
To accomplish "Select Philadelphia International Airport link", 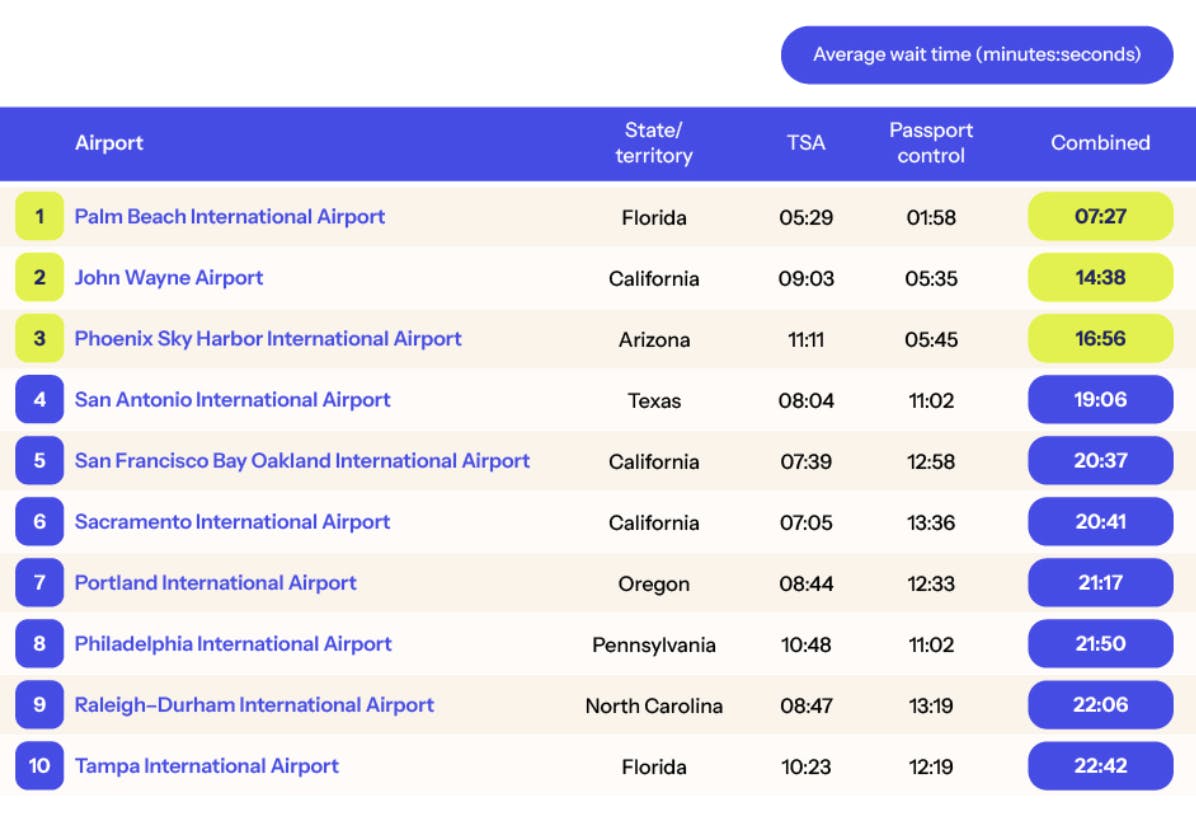I will [233, 644].
